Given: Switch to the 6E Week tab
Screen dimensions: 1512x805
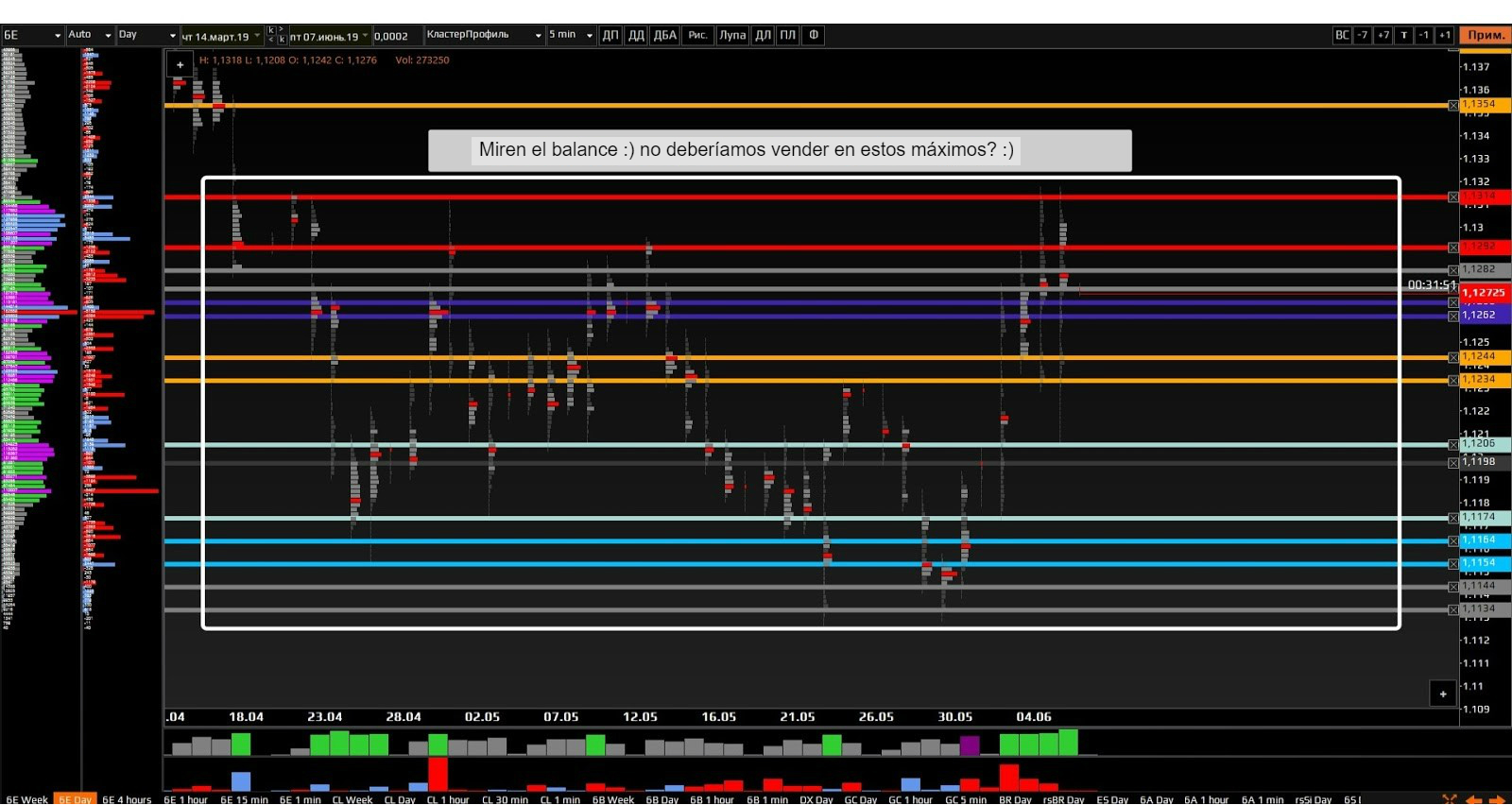Looking at the screenshot, I should tap(26, 799).
